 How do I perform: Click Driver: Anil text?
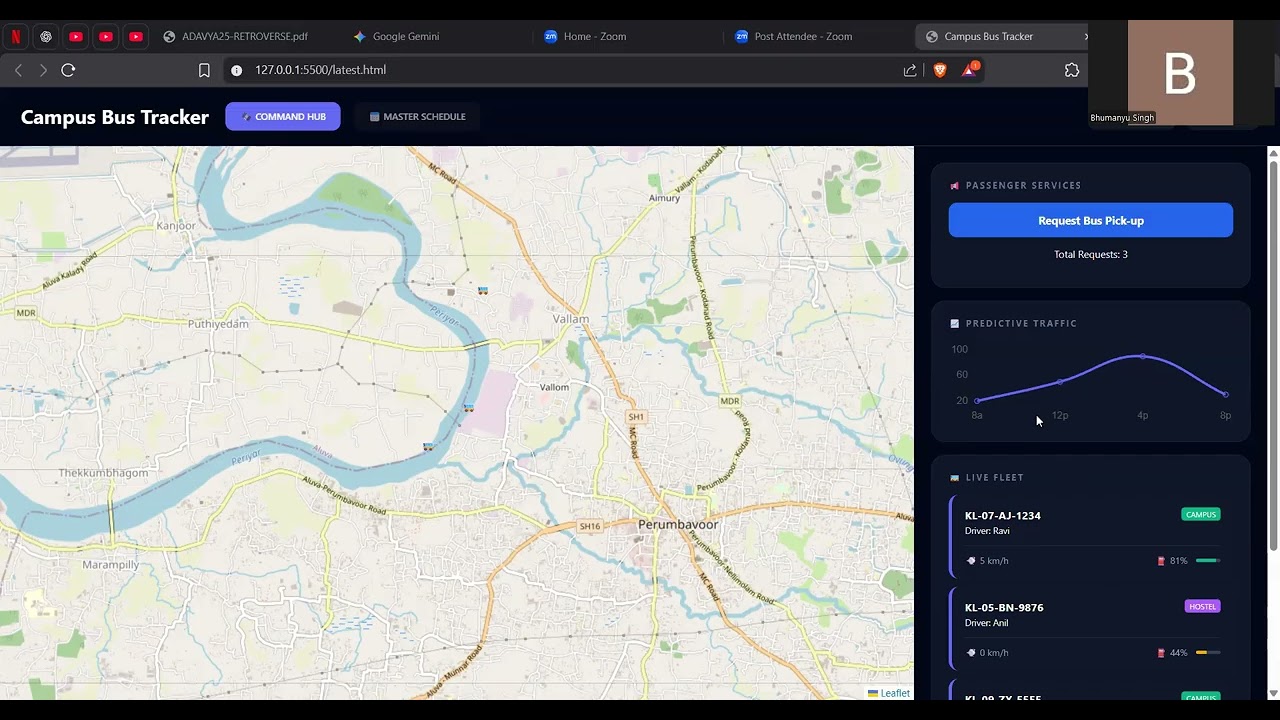[x=986, y=623]
